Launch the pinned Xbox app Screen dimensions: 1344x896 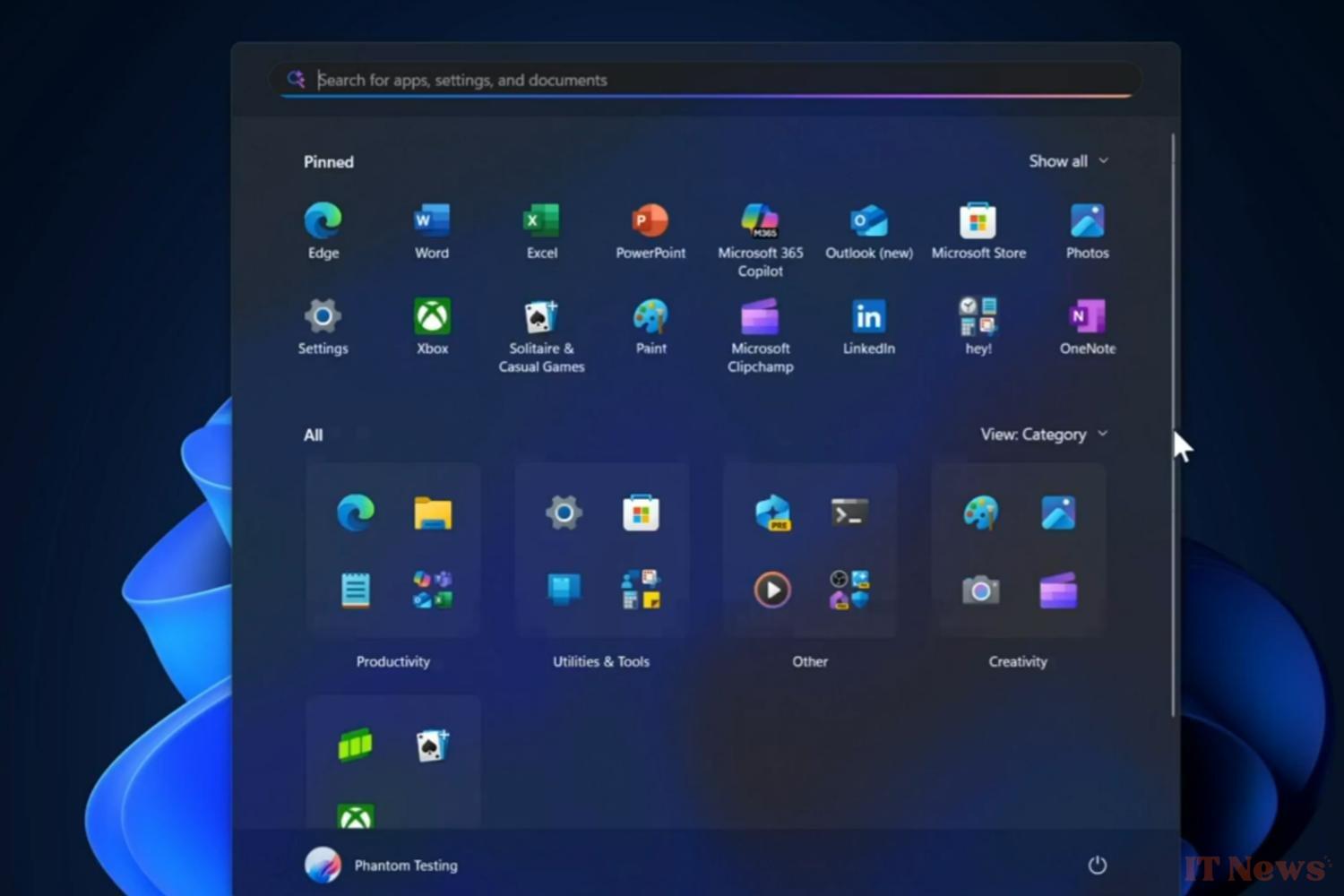432,327
